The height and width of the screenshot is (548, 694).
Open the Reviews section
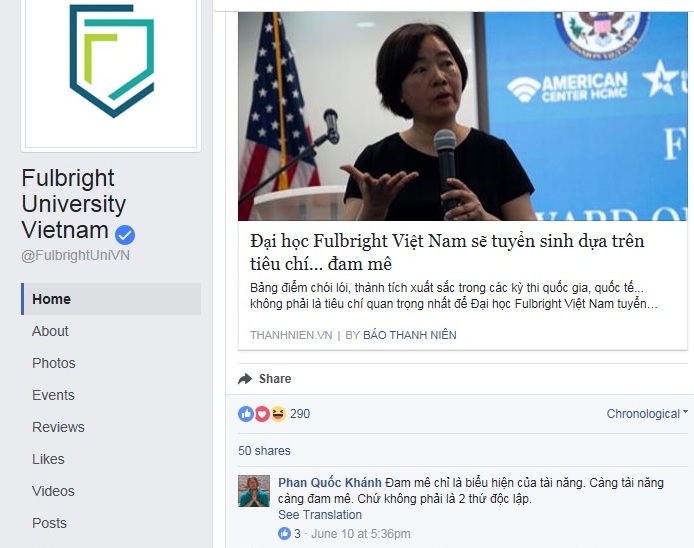pyautogui.click(x=58, y=427)
